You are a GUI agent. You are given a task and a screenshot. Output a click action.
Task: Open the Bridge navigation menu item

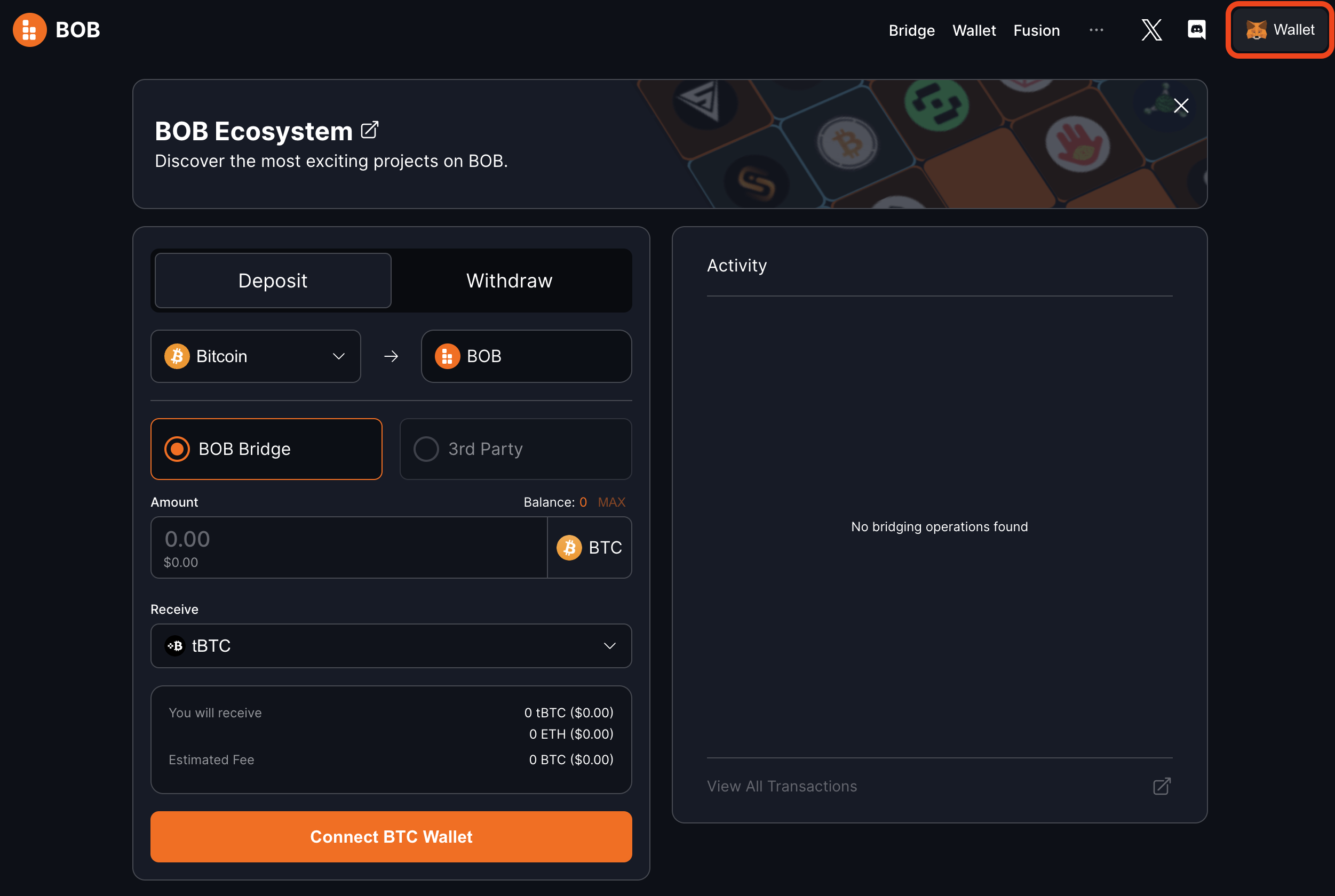[911, 29]
